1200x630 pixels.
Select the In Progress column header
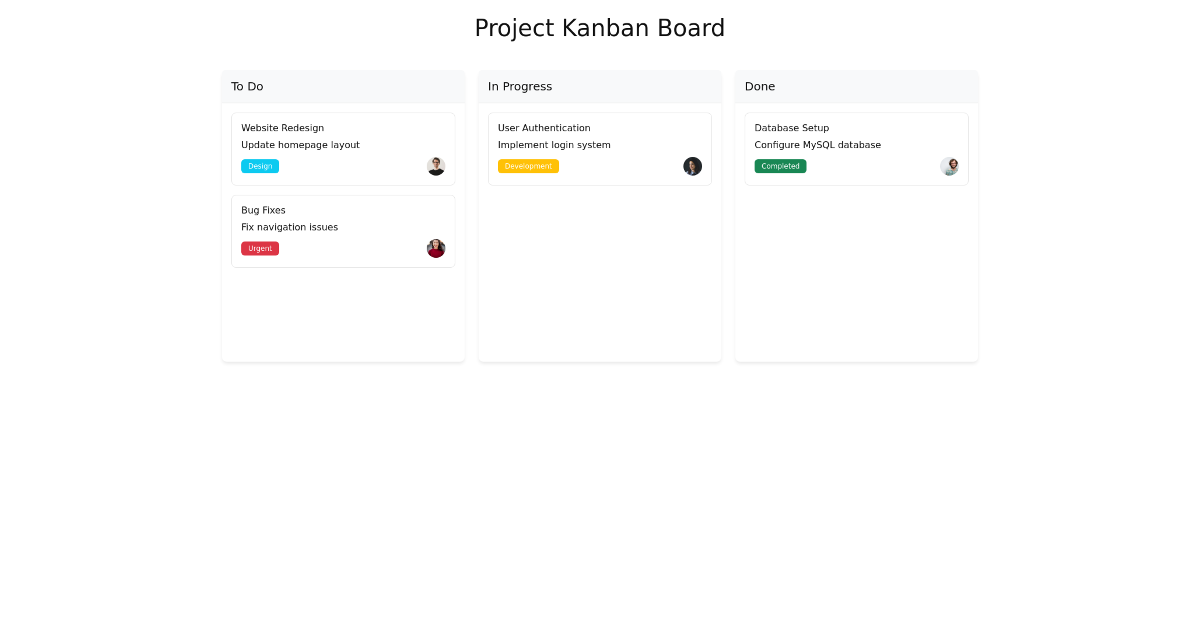[x=520, y=86]
